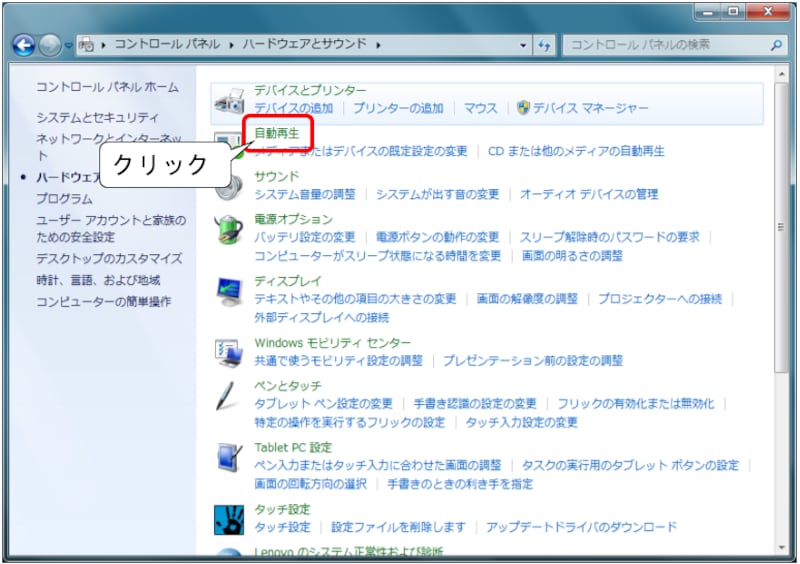This screenshot has width=800, height=564.
Task: Open コントロール パネル ホーム
Action: coord(107,87)
